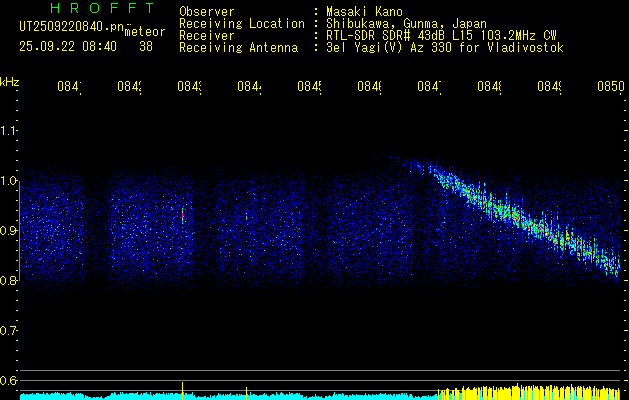Click the 0.7 kHz frequency tick label
Viewport: 629px width, 400px height.
click(x=9, y=331)
